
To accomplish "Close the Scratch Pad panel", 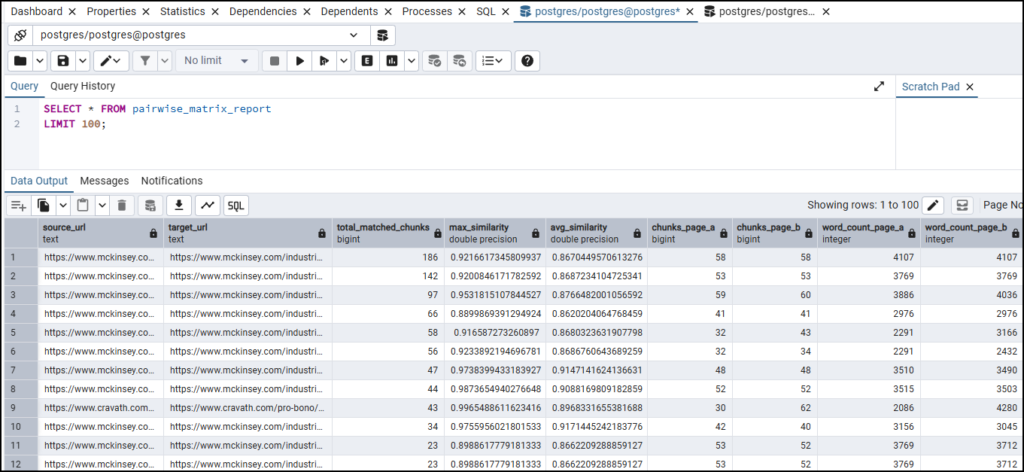I will [x=969, y=87].
